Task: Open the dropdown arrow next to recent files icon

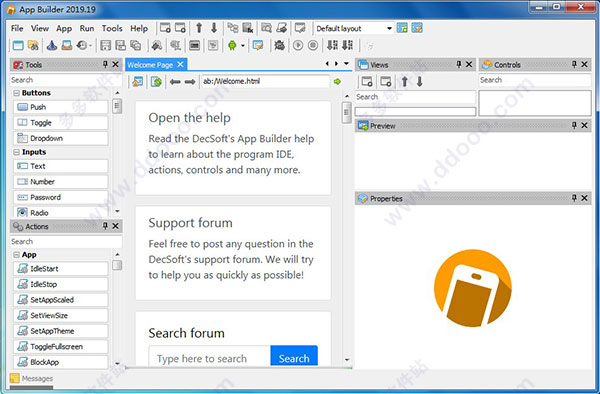Action: 91,46
